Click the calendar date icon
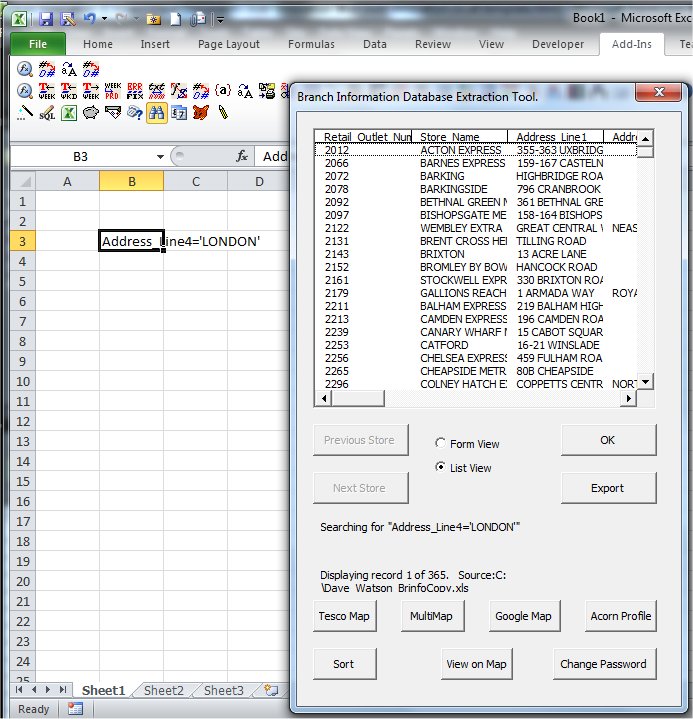 tap(179, 113)
